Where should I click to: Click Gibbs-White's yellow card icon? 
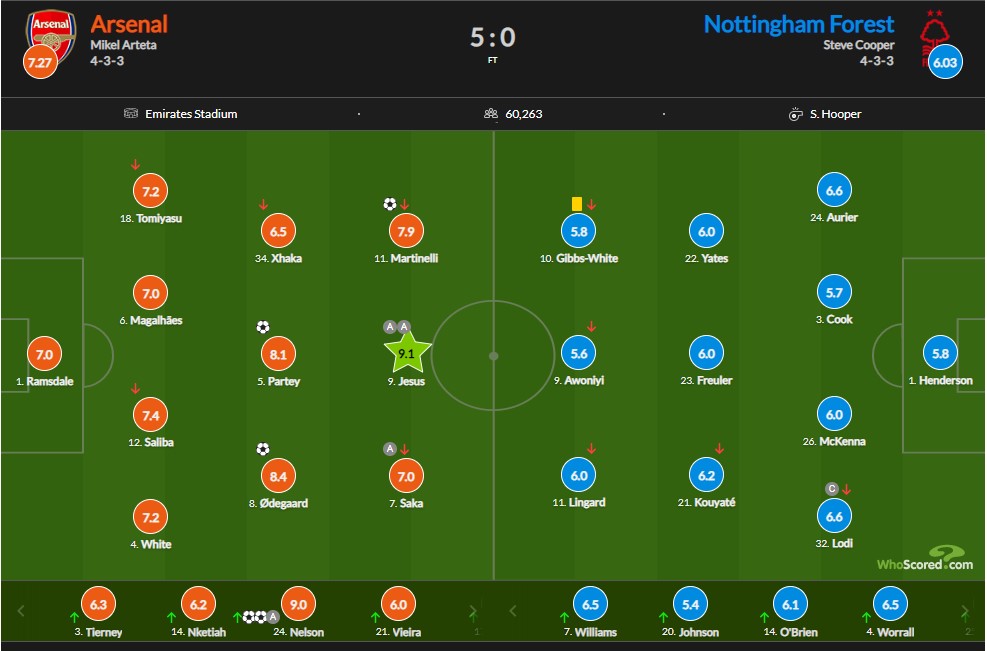tap(577, 204)
